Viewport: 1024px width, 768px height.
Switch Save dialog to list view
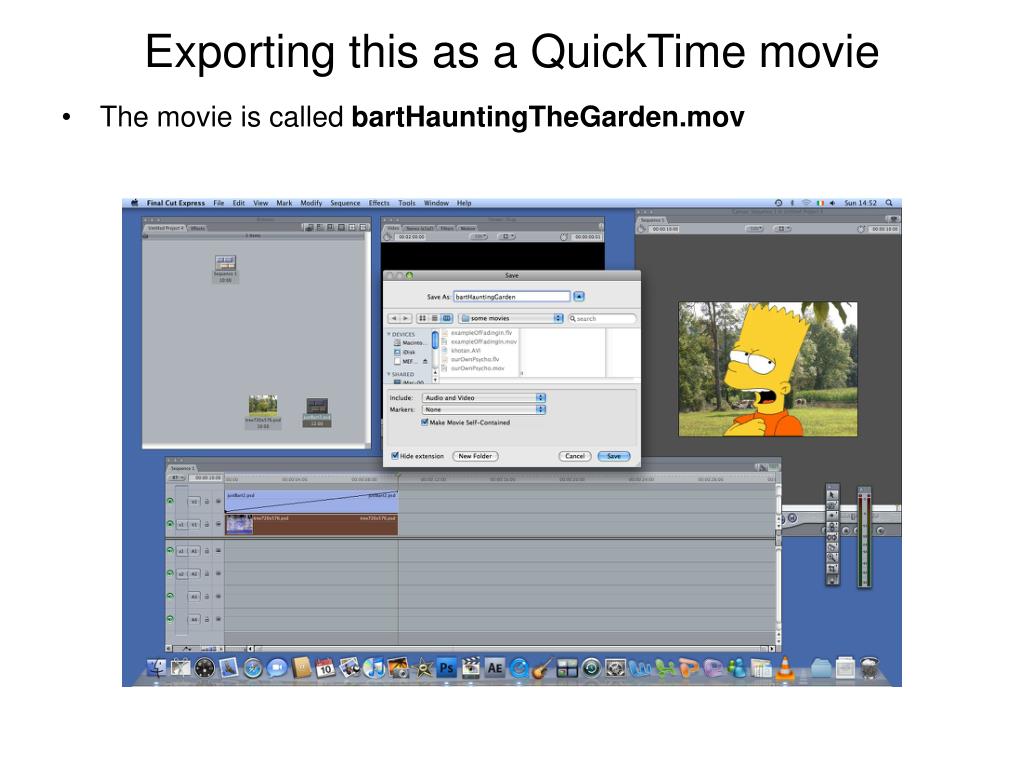[434, 318]
